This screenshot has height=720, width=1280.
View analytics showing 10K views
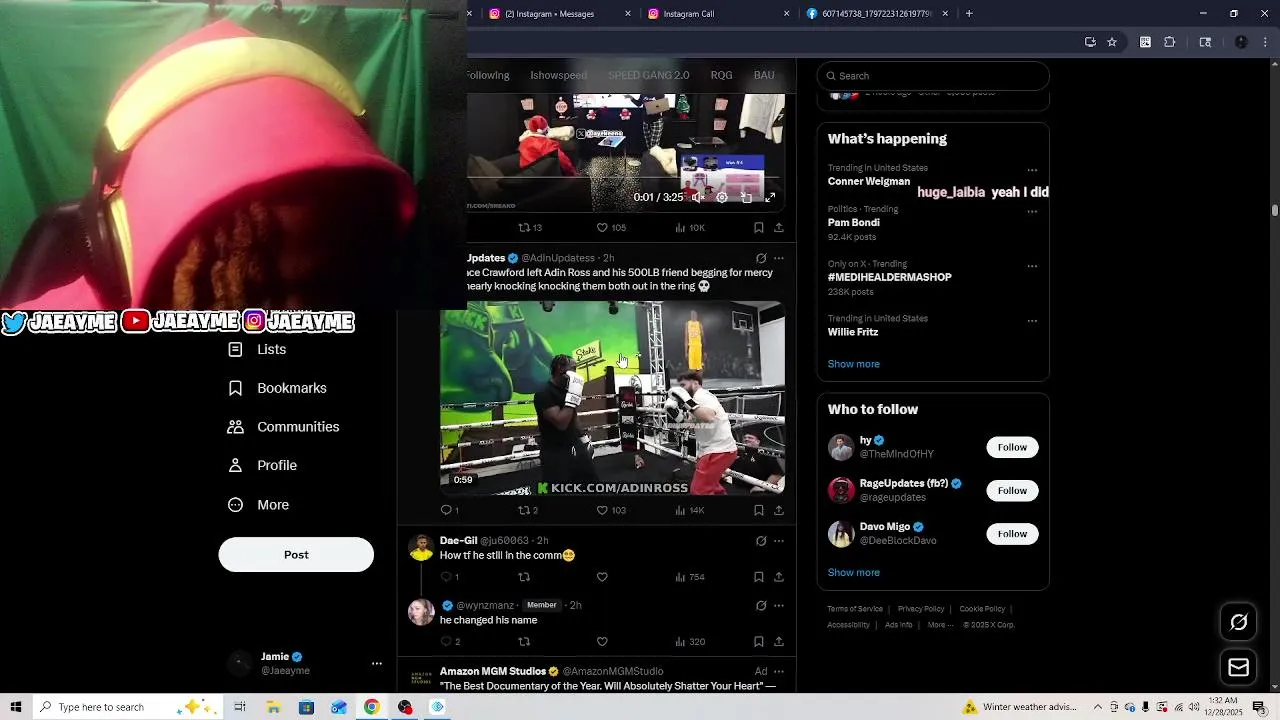tap(690, 228)
